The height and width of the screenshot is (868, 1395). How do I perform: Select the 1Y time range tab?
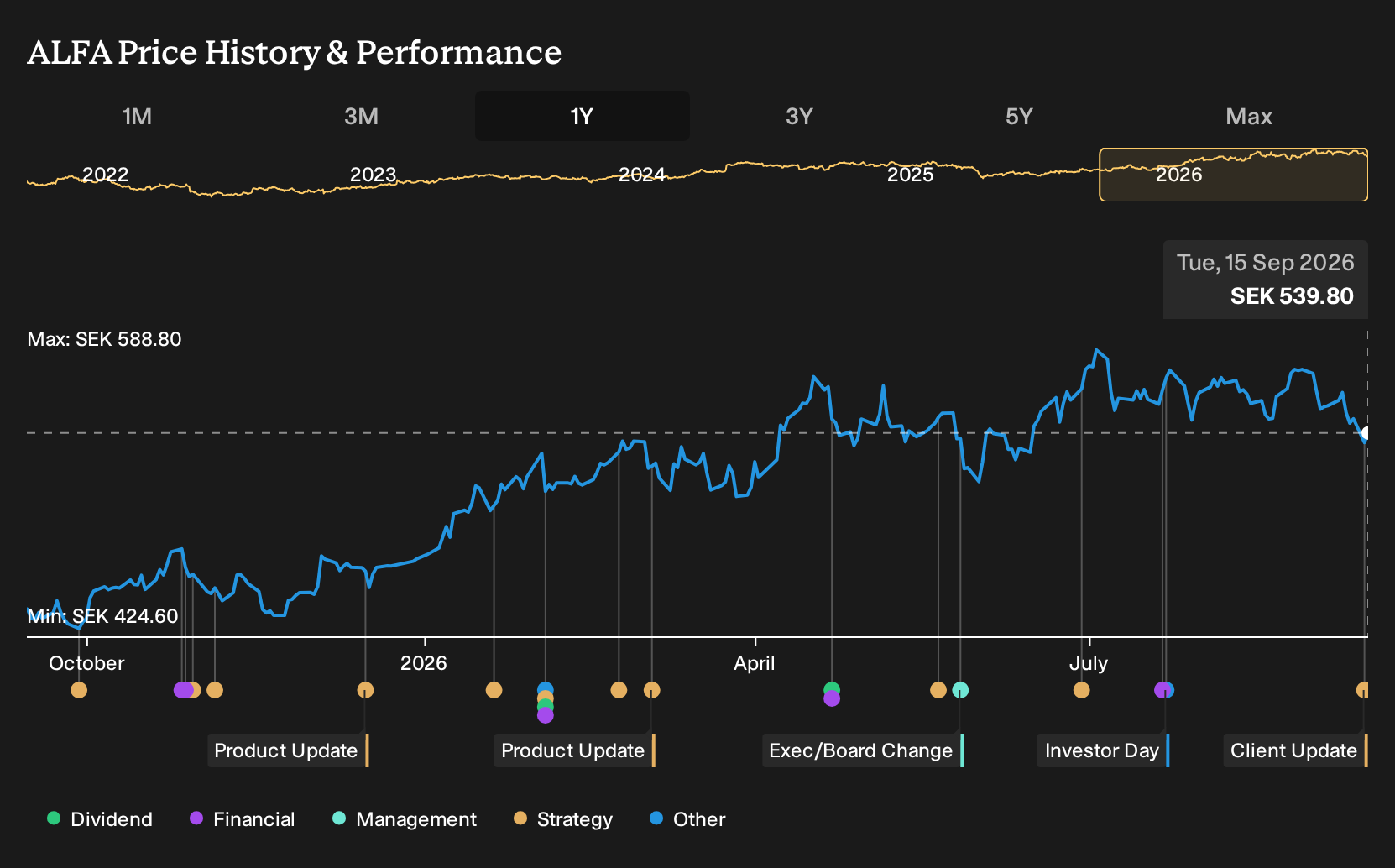[x=582, y=116]
